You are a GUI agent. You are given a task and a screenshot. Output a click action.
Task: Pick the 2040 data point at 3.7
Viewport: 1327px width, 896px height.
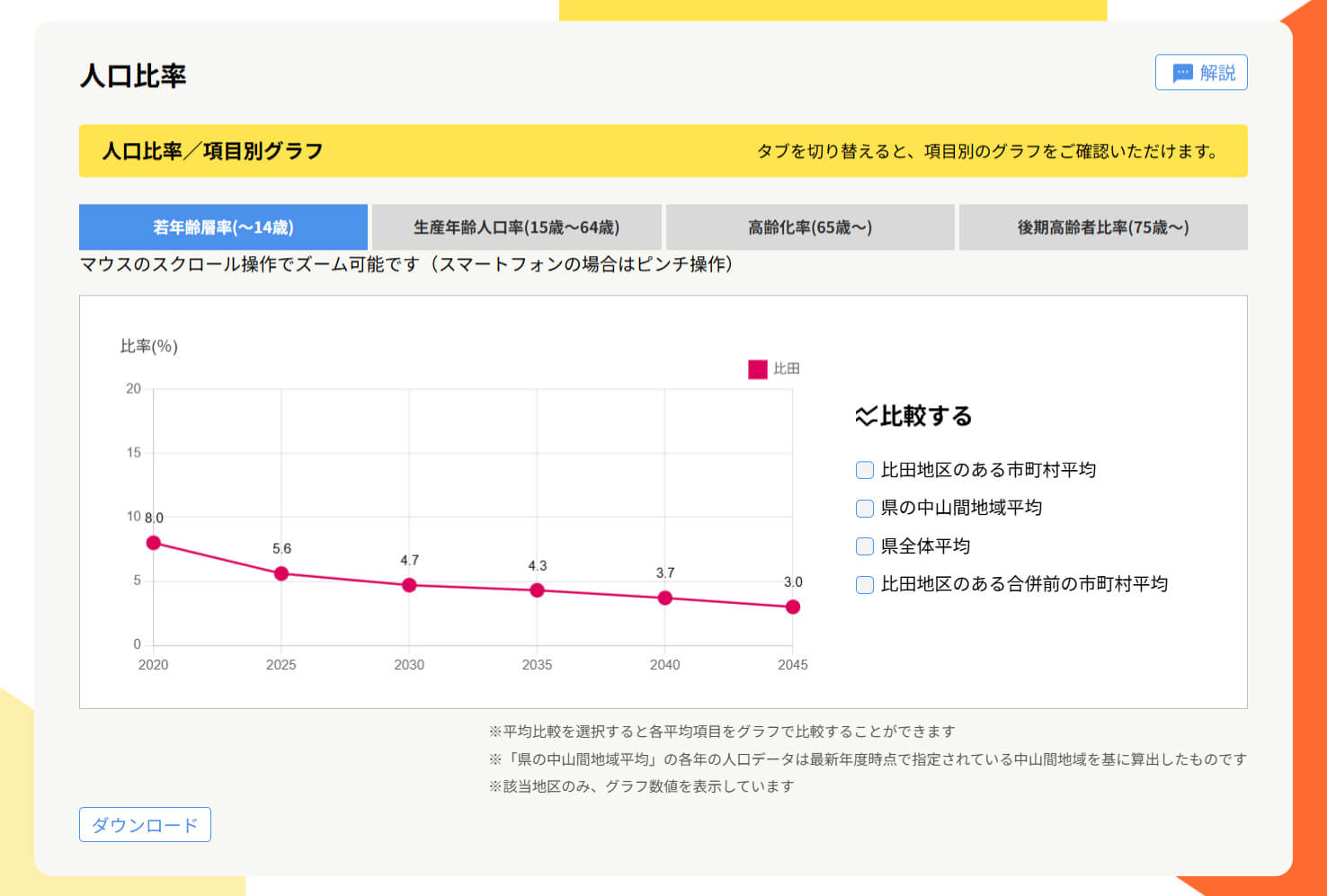click(x=665, y=598)
